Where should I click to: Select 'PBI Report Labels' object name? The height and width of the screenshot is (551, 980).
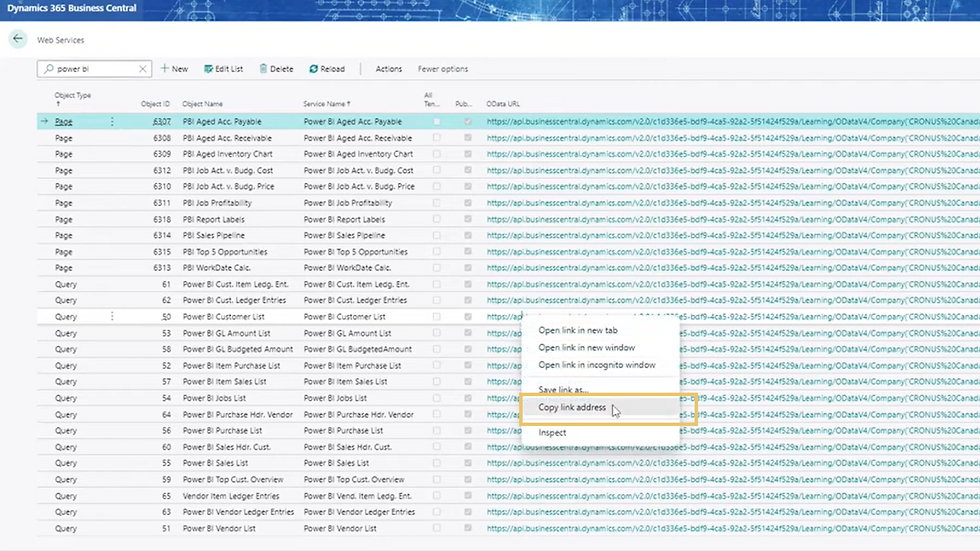214,219
